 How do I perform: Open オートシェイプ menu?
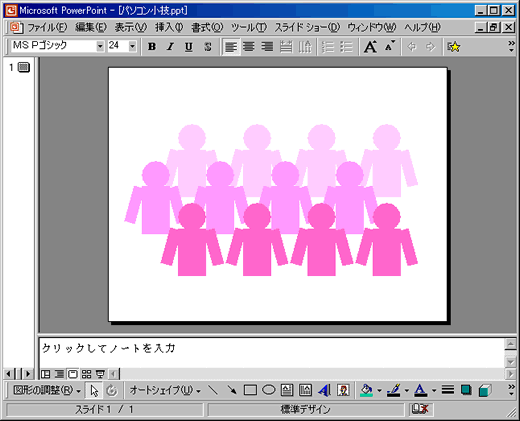(165, 390)
